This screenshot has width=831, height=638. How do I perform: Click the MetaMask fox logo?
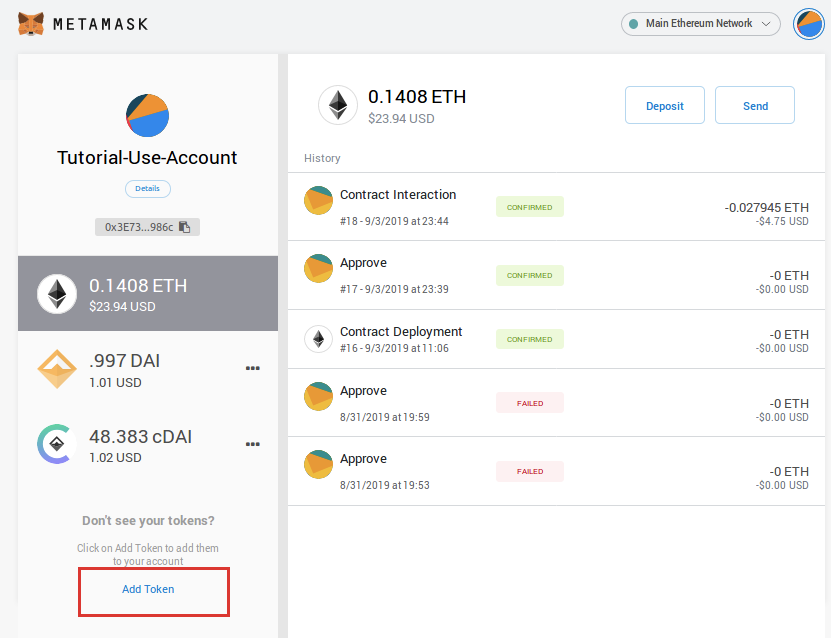(31, 24)
